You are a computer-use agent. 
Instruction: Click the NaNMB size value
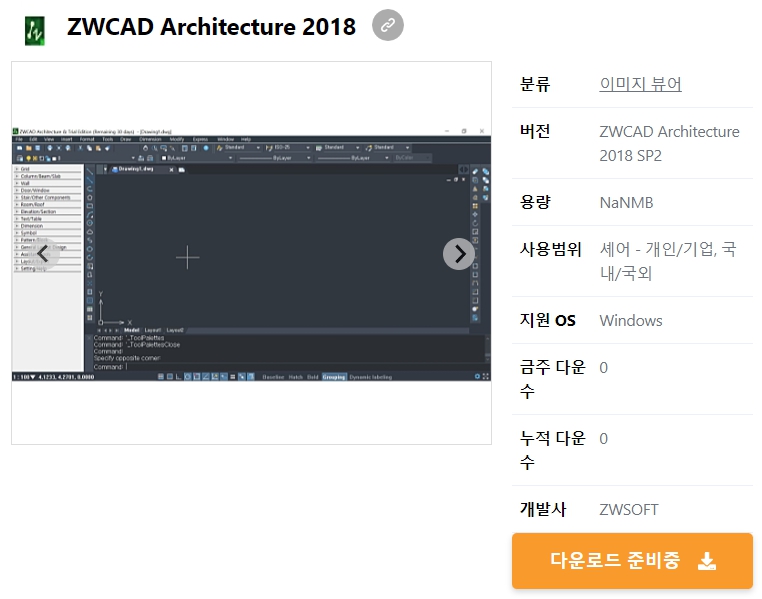(x=626, y=203)
